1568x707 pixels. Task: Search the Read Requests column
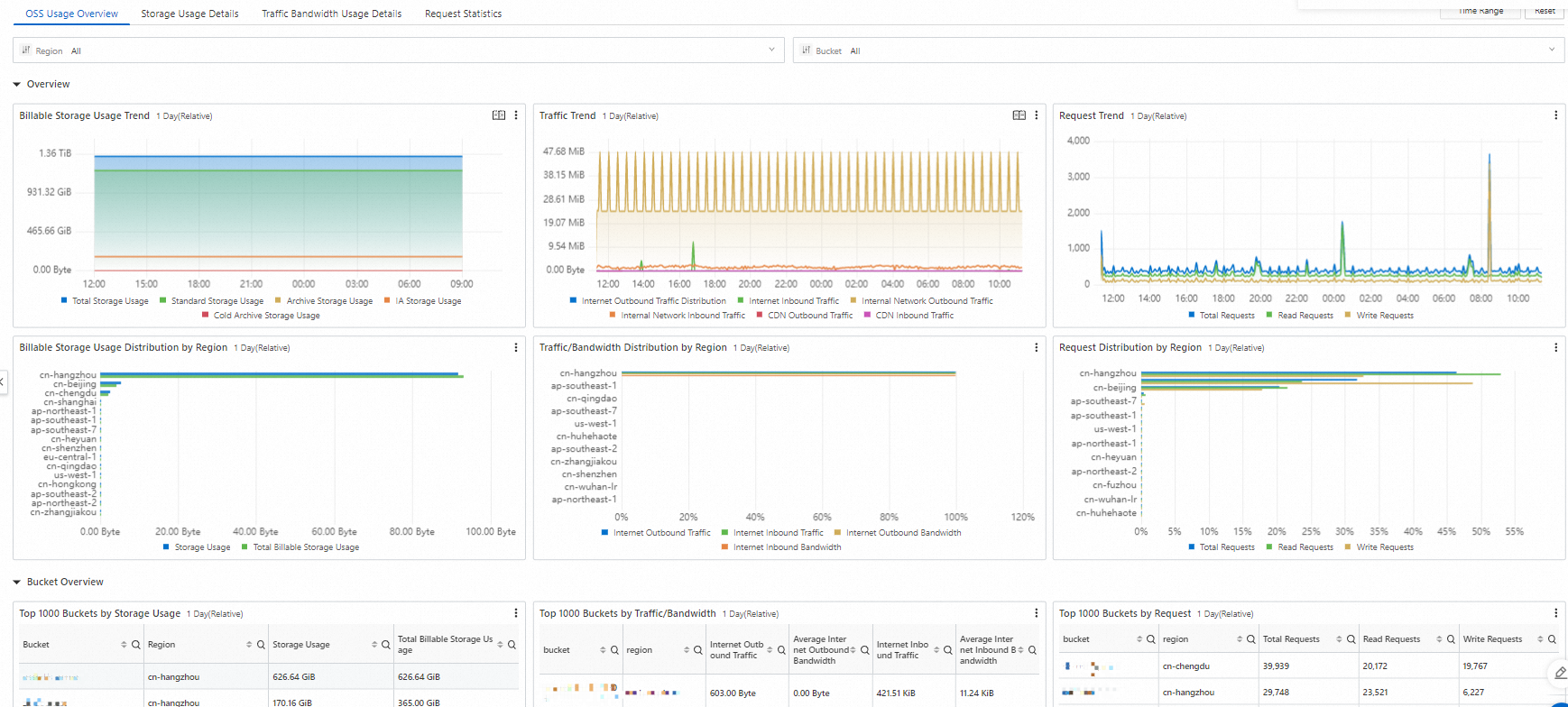[x=1451, y=639]
